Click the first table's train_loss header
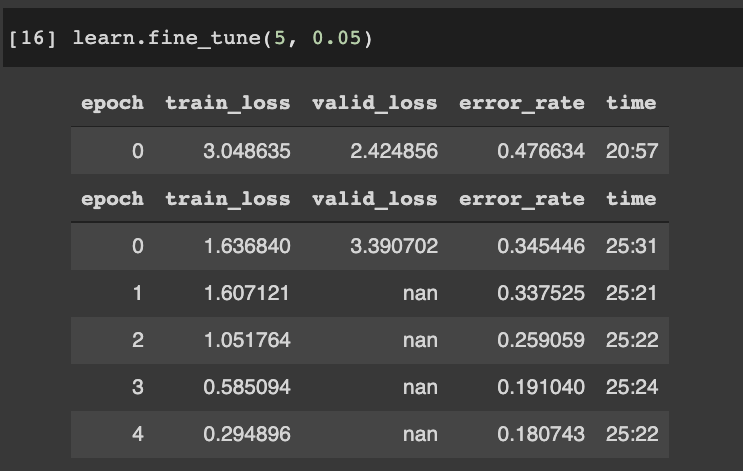The width and height of the screenshot is (743, 471). click(228, 103)
